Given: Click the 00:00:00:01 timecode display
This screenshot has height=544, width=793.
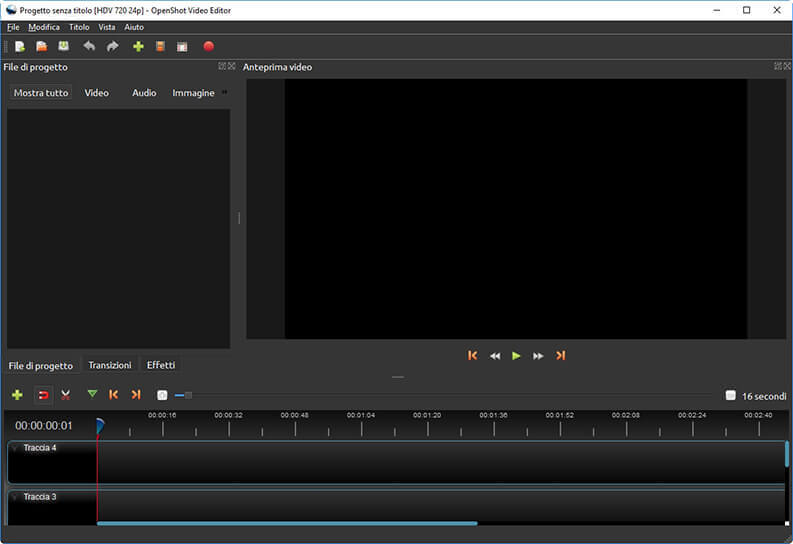Looking at the screenshot, I should [x=44, y=426].
